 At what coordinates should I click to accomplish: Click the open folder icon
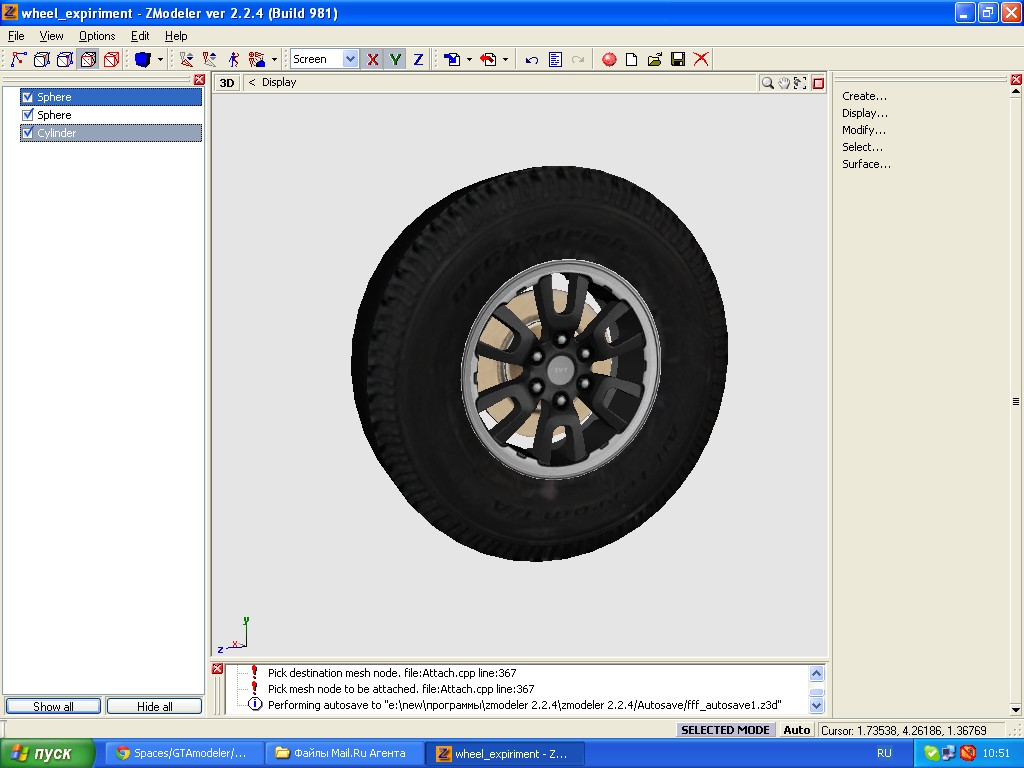pyautogui.click(x=655, y=59)
